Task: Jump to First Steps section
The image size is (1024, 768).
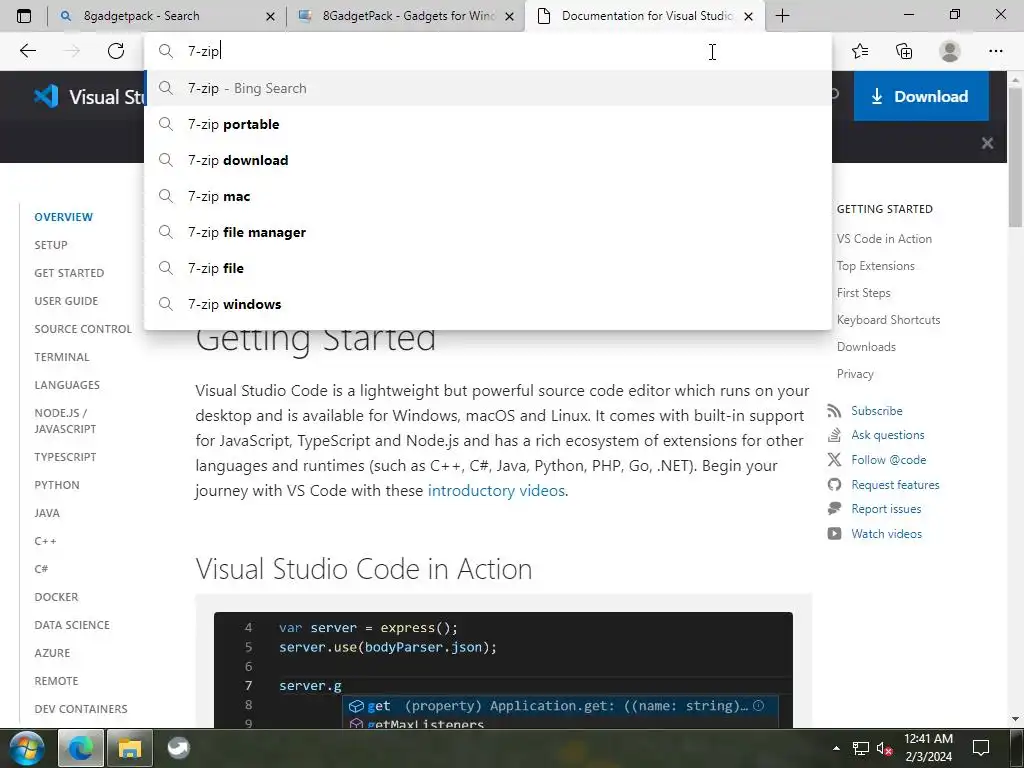Action: tap(863, 293)
